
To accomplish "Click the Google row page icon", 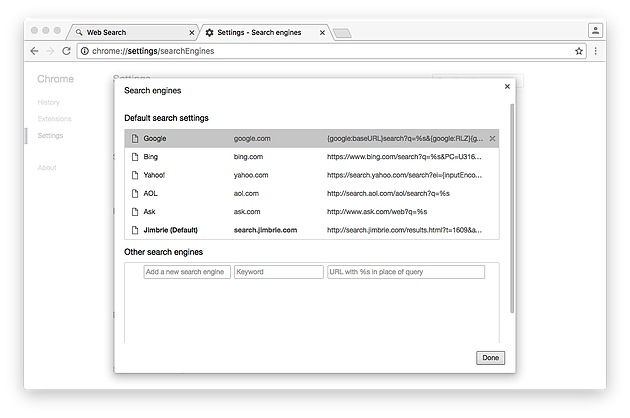I will (x=135, y=139).
